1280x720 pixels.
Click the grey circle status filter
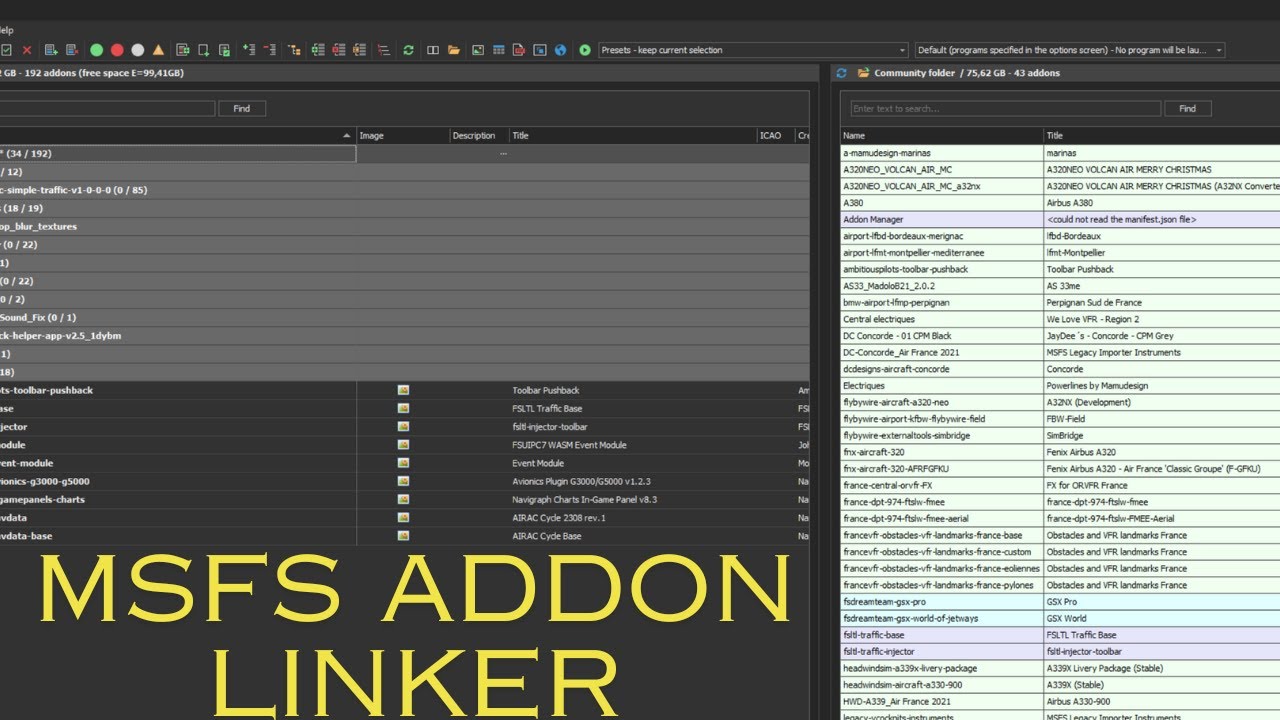137,50
